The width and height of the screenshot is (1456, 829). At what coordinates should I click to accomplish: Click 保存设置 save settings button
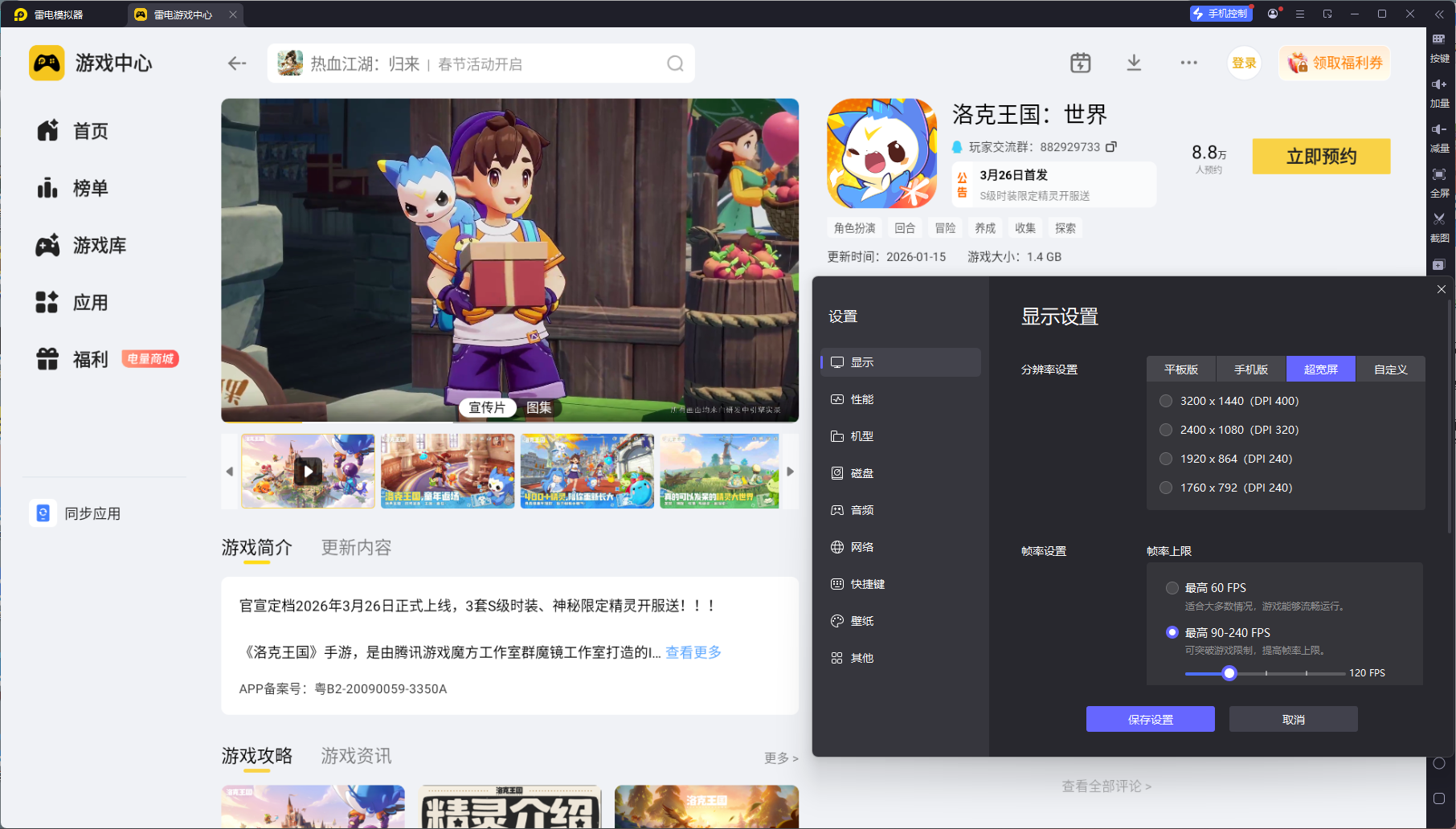click(x=1151, y=720)
